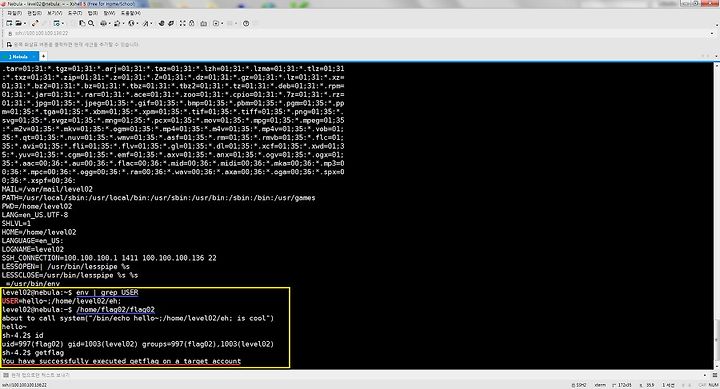Expand the Font dropdown arrow

pyautogui.click(x=151, y=23)
